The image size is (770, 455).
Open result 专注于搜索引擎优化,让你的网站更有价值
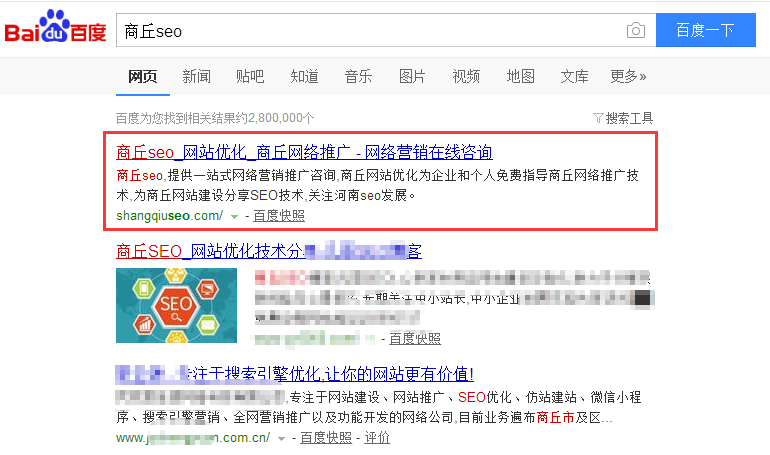click(295, 375)
